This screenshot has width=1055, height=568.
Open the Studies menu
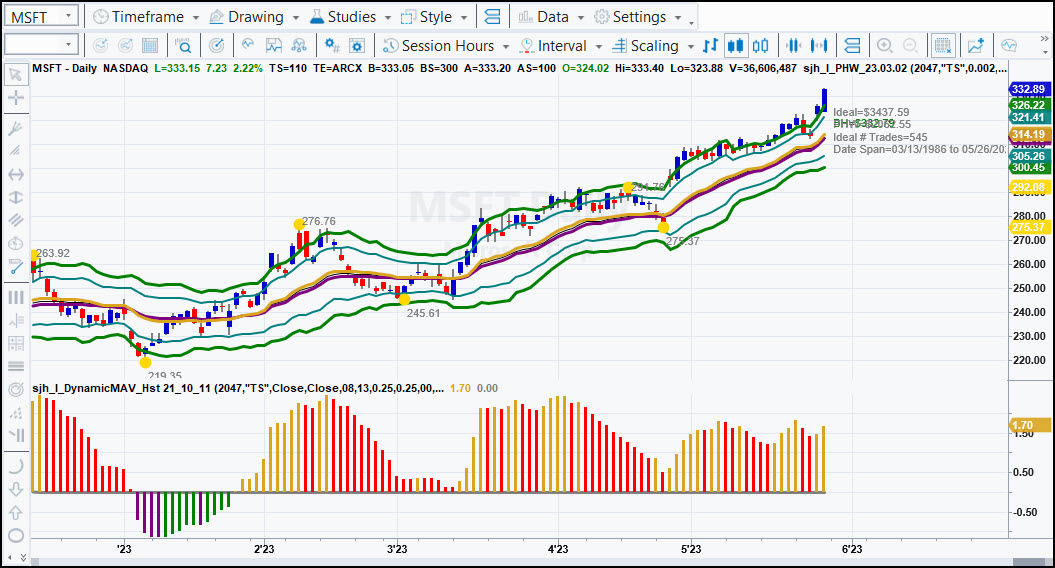[x=343, y=17]
